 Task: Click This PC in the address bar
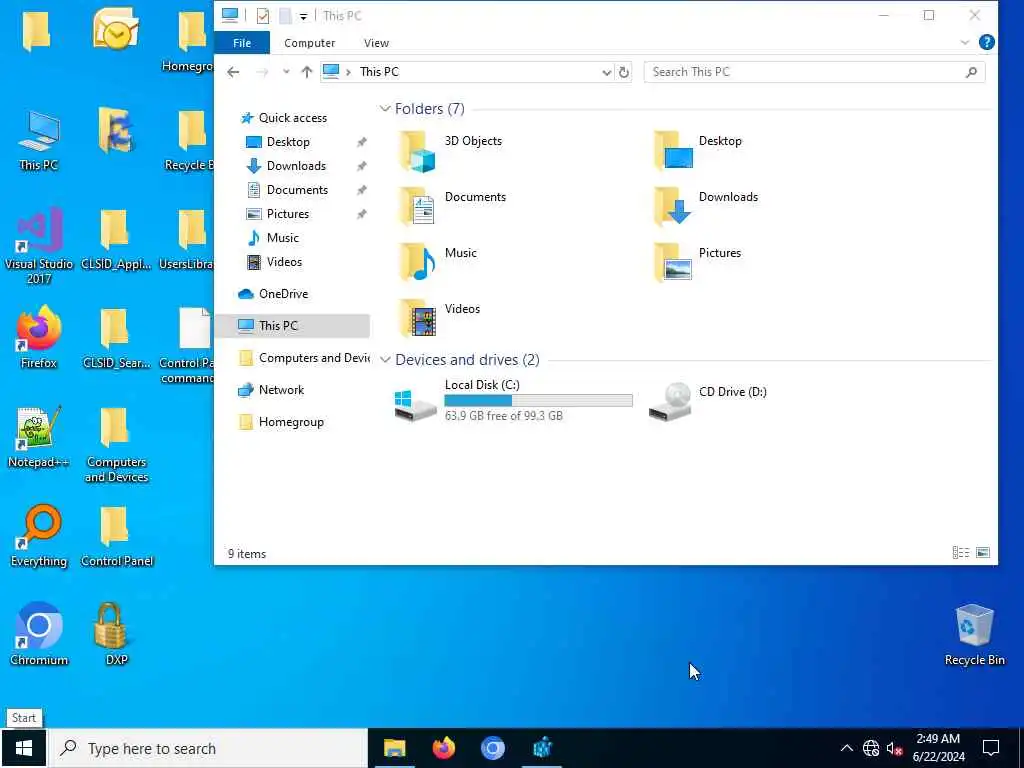(x=379, y=72)
